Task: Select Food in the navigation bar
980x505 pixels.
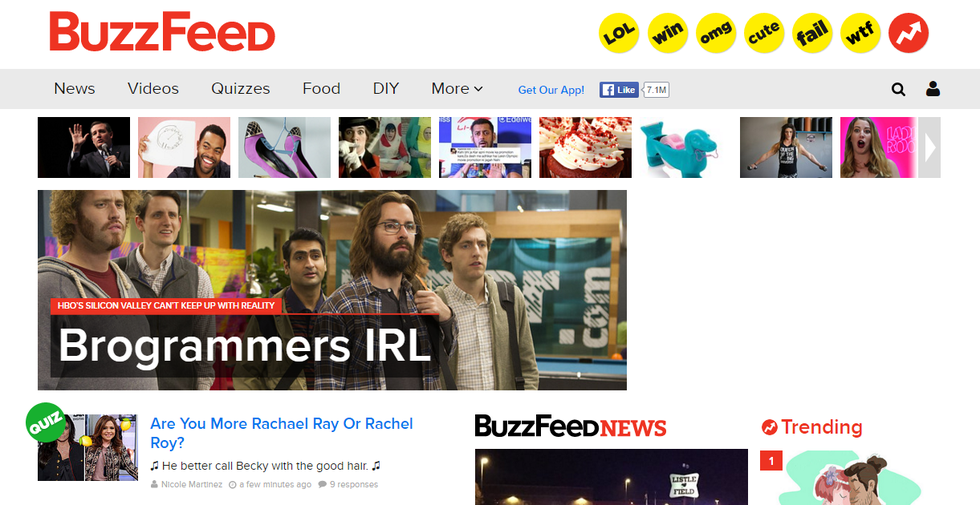Action: click(321, 89)
